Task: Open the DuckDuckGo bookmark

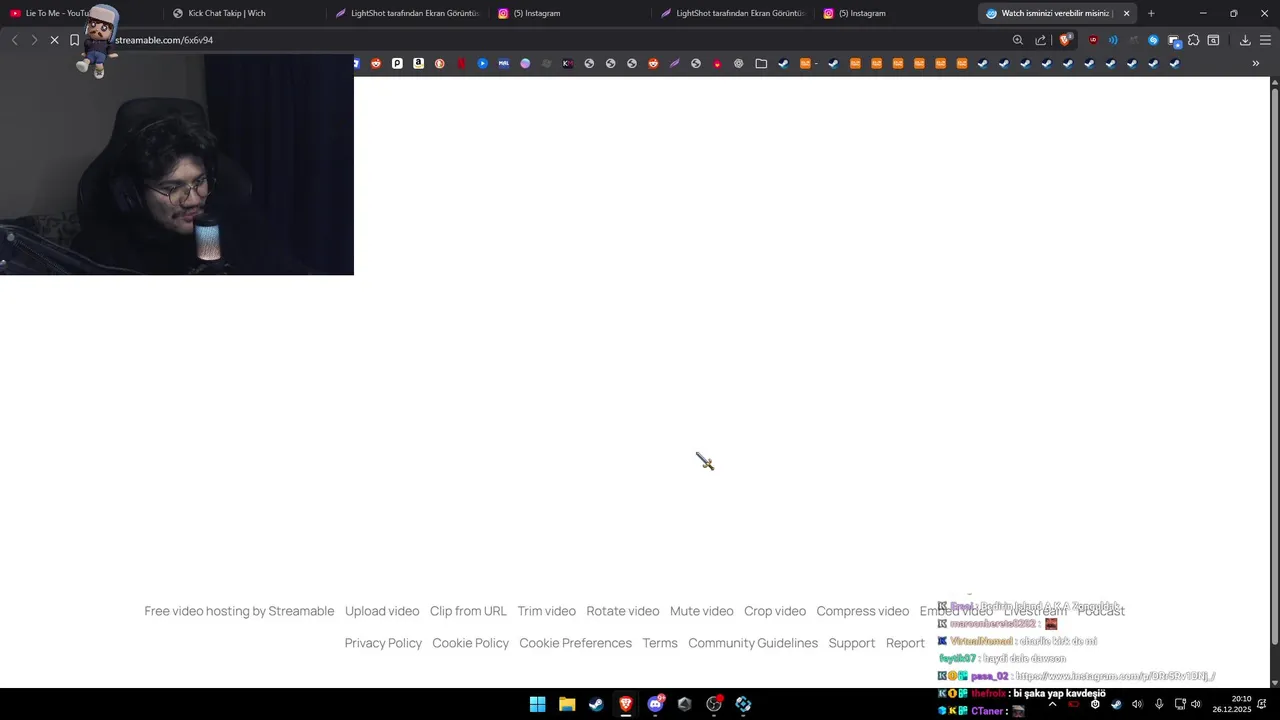Action: [439, 63]
